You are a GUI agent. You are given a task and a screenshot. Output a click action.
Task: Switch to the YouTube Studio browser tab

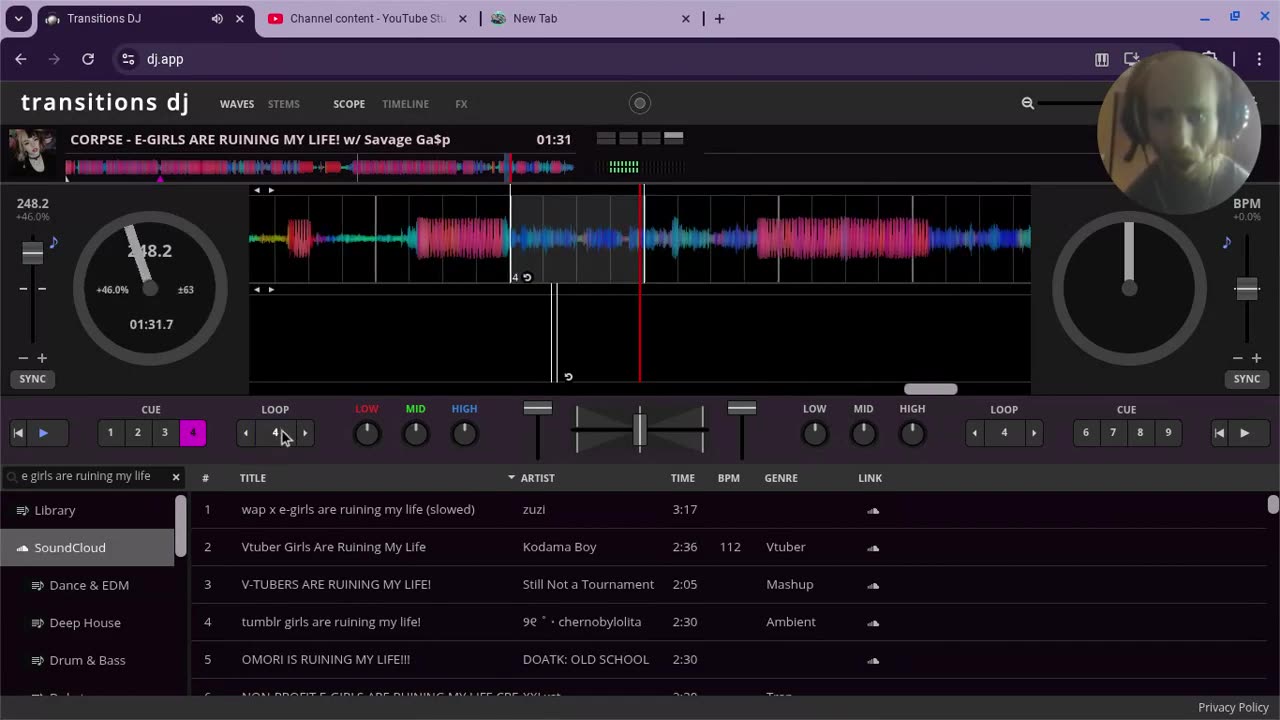(x=367, y=18)
